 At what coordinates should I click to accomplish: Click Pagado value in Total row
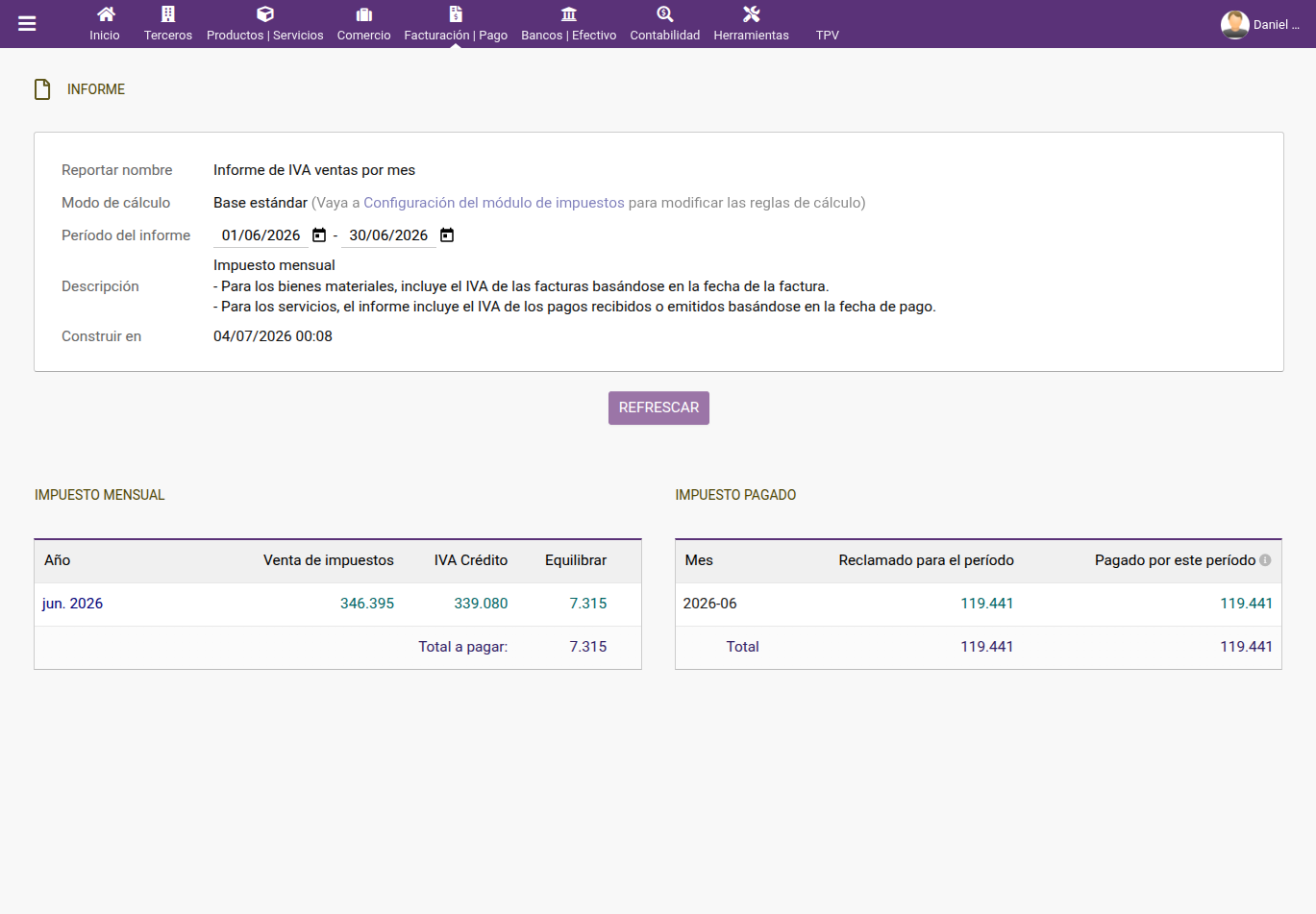1247,647
